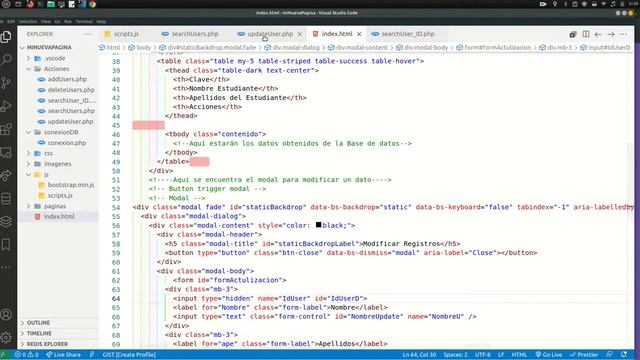Open the Bookmarks icon in activity bar
Screen dimensions: 640x360
pyautogui.click(x=6, y=244)
